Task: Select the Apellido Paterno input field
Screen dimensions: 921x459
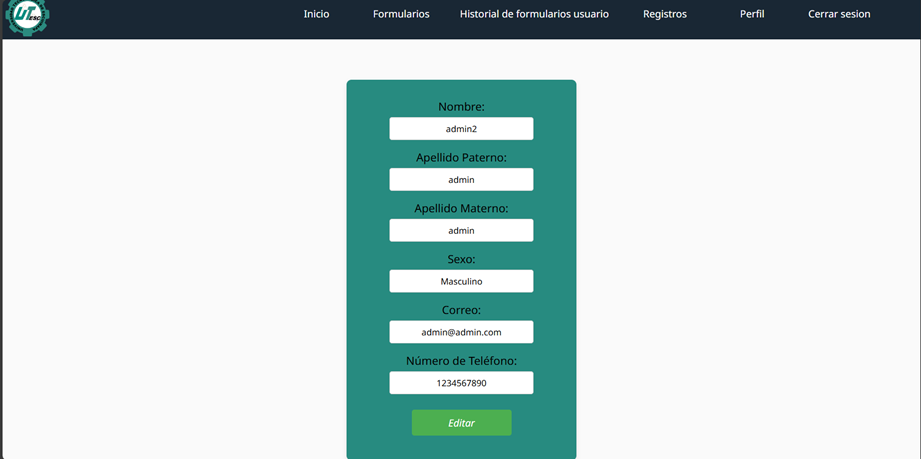Action: coord(461,180)
